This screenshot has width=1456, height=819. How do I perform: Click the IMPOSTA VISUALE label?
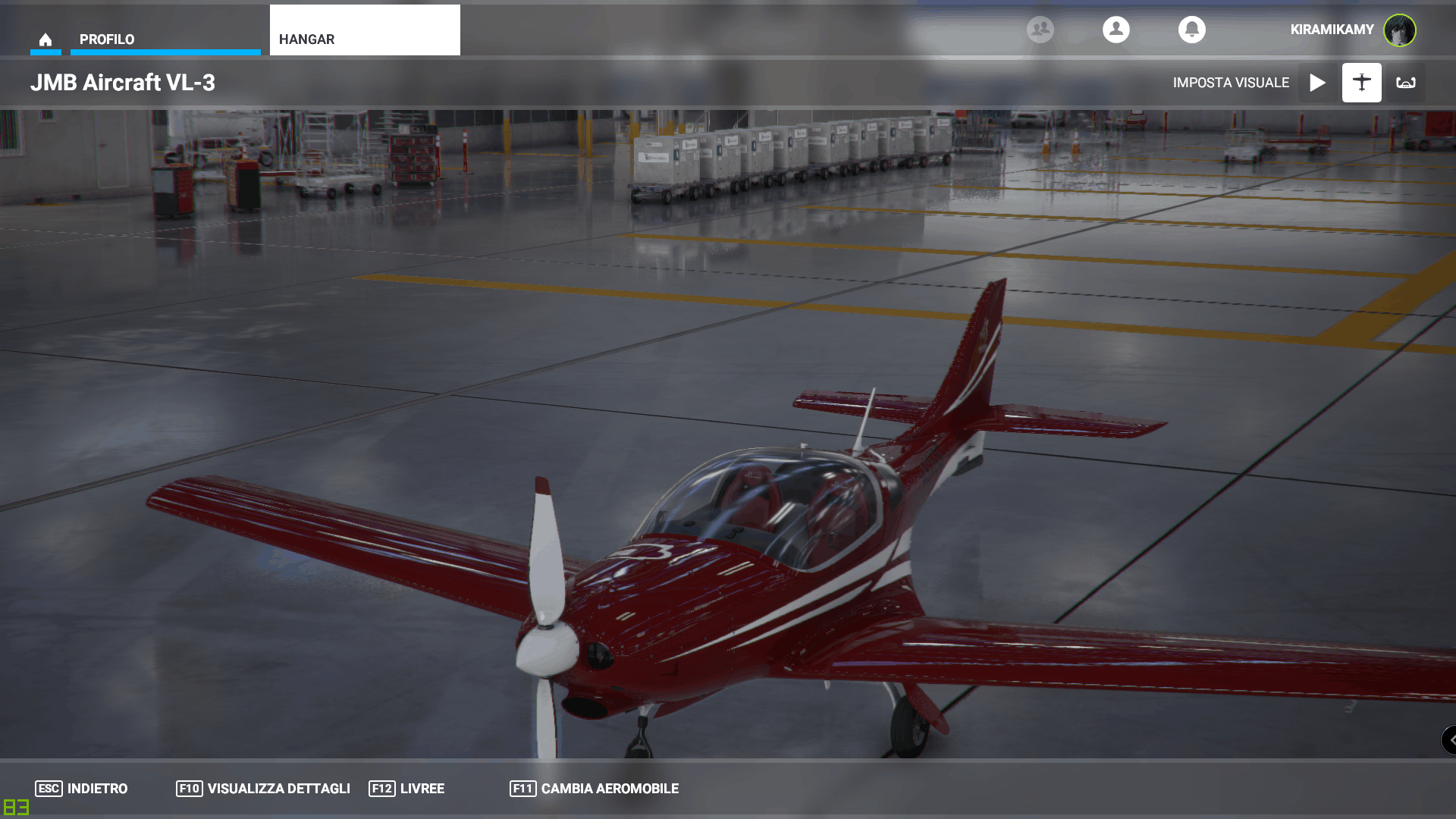click(1230, 83)
